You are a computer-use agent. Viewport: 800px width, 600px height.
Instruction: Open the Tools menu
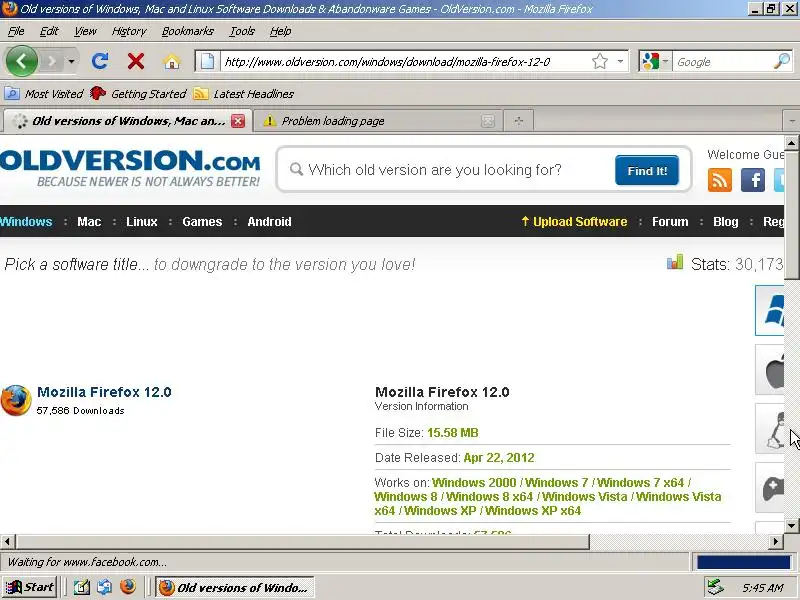[242, 32]
